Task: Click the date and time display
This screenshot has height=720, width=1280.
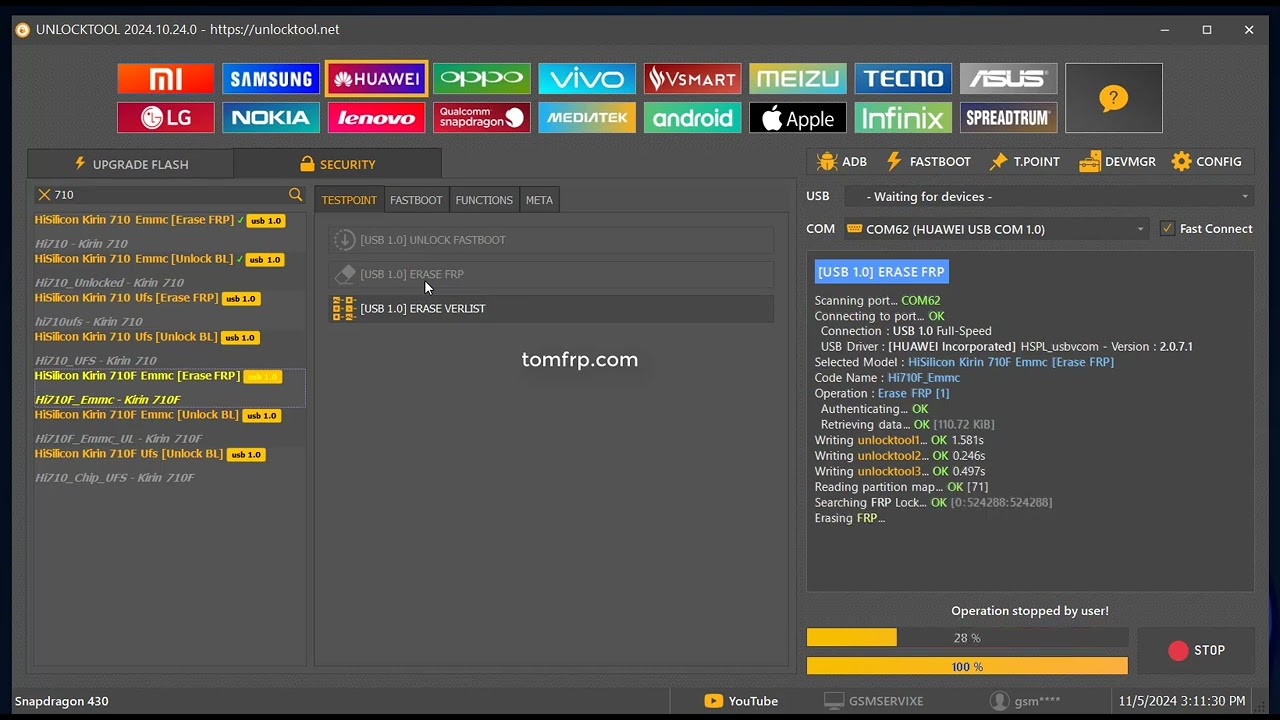Action: [1182, 701]
